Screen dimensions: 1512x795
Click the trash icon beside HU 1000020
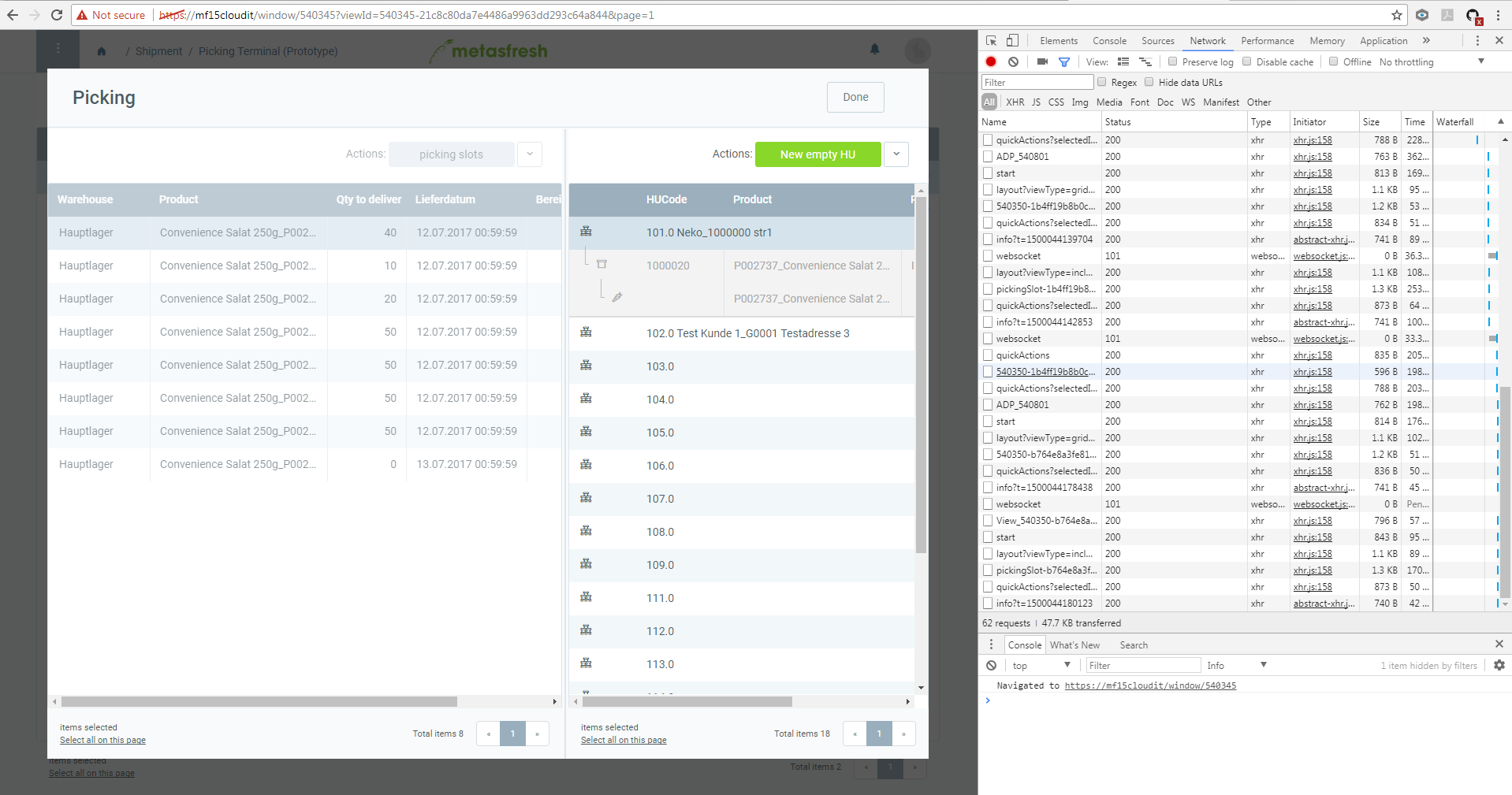tap(602, 264)
